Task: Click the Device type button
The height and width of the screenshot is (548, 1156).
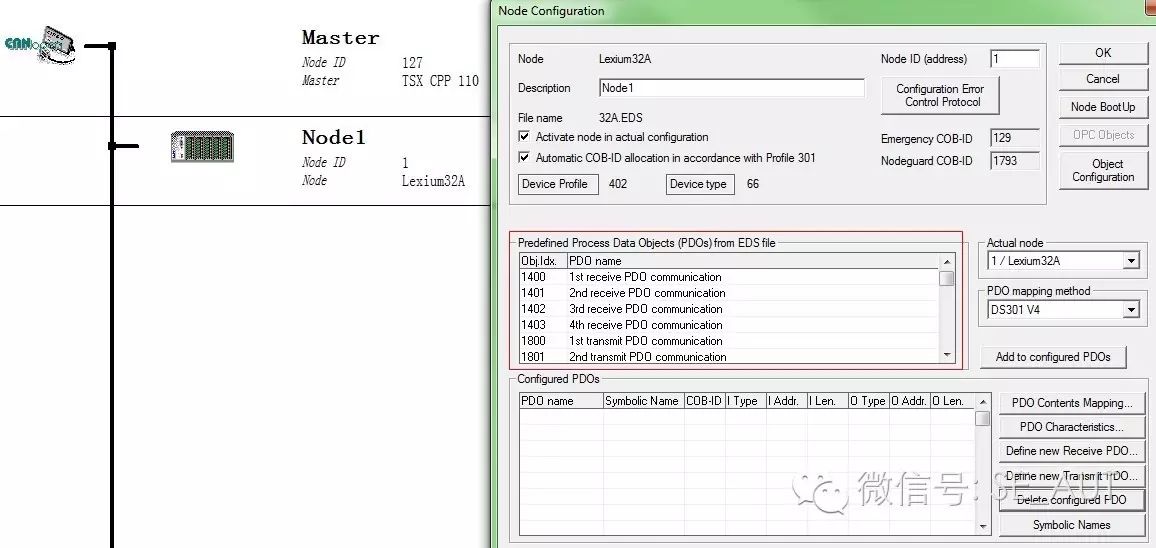Action: coord(698,184)
